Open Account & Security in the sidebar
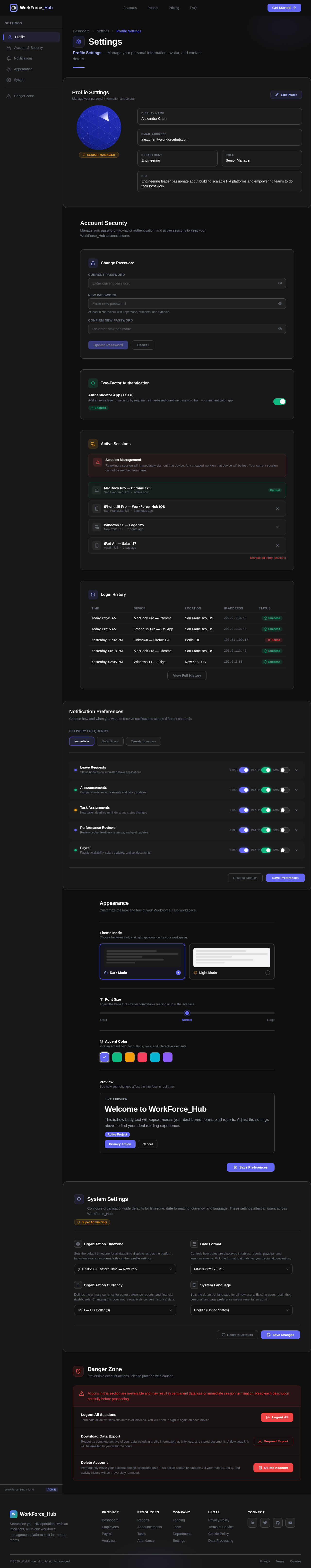 click(x=31, y=47)
